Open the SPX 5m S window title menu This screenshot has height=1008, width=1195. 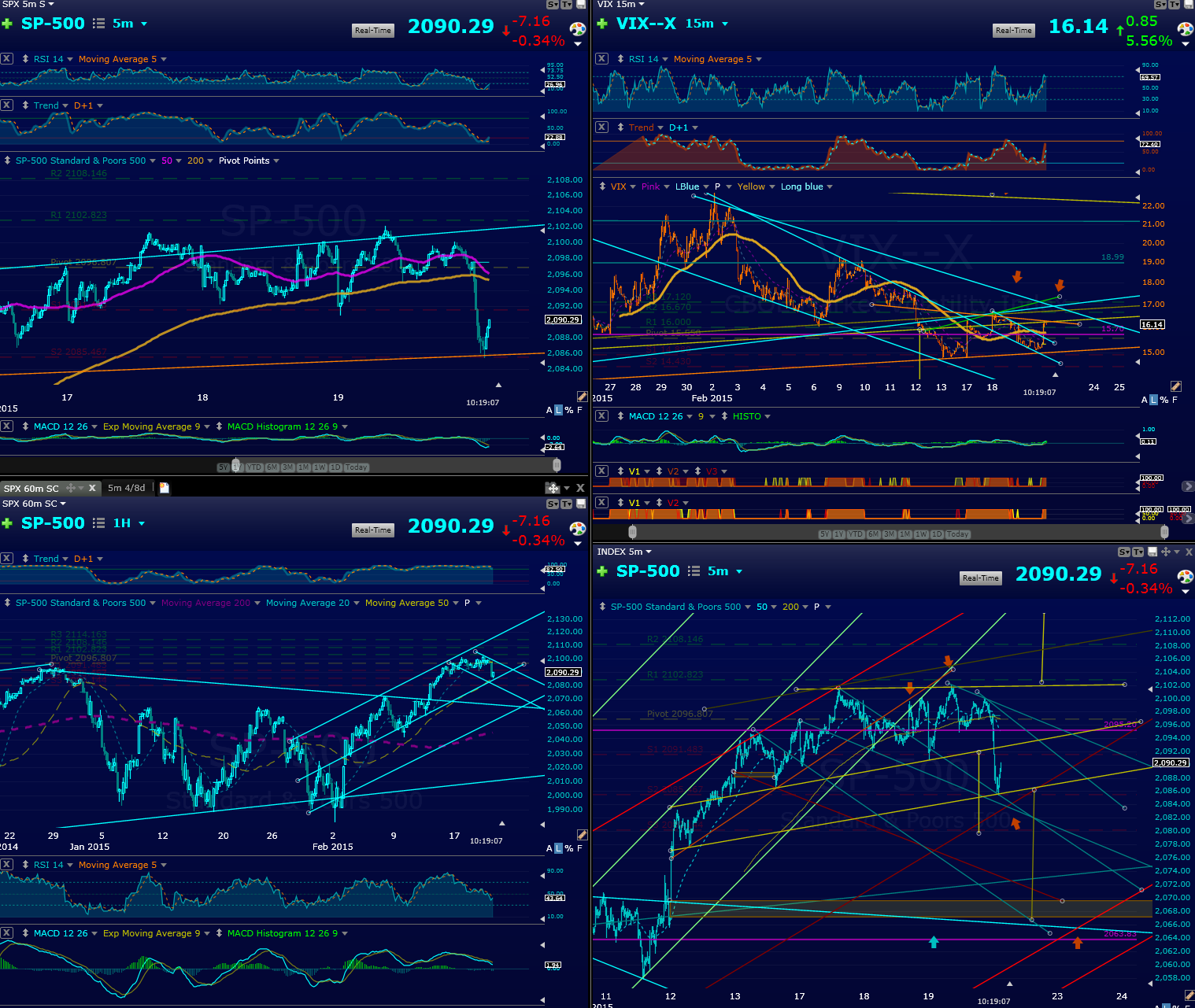point(28,5)
